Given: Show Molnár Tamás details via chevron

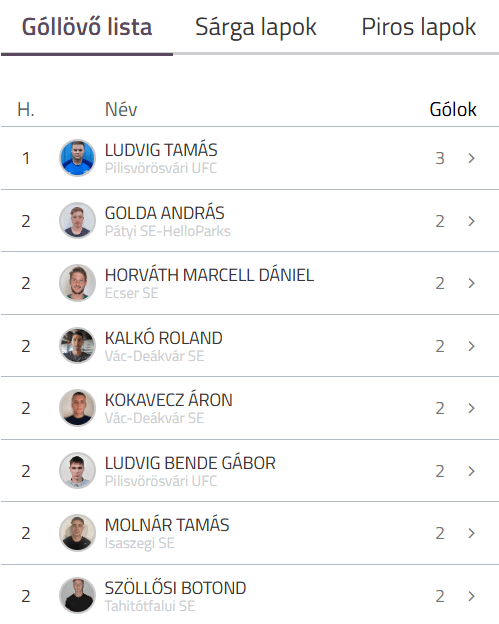Looking at the screenshot, I should (x=472, y=533).
